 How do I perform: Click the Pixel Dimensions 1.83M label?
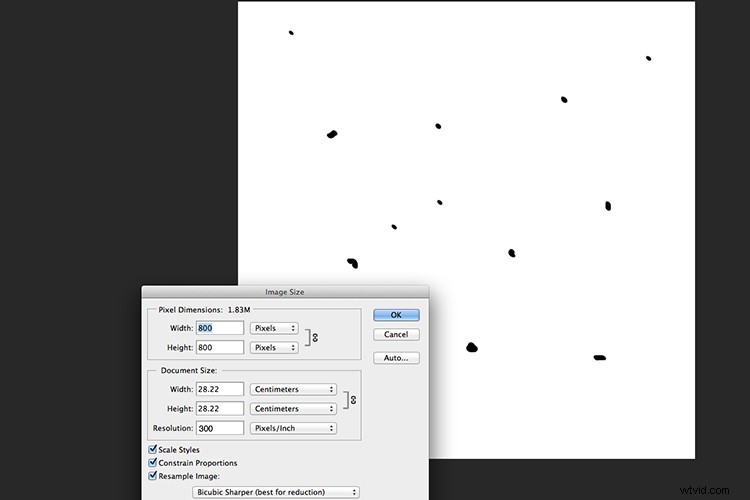click(204, 310)
